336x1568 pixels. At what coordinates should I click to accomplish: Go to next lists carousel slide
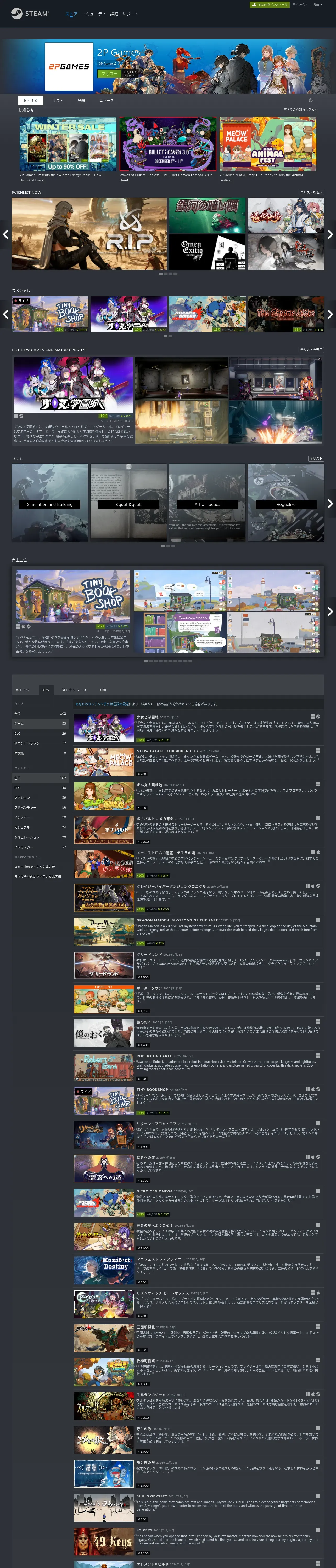point(330,503)
